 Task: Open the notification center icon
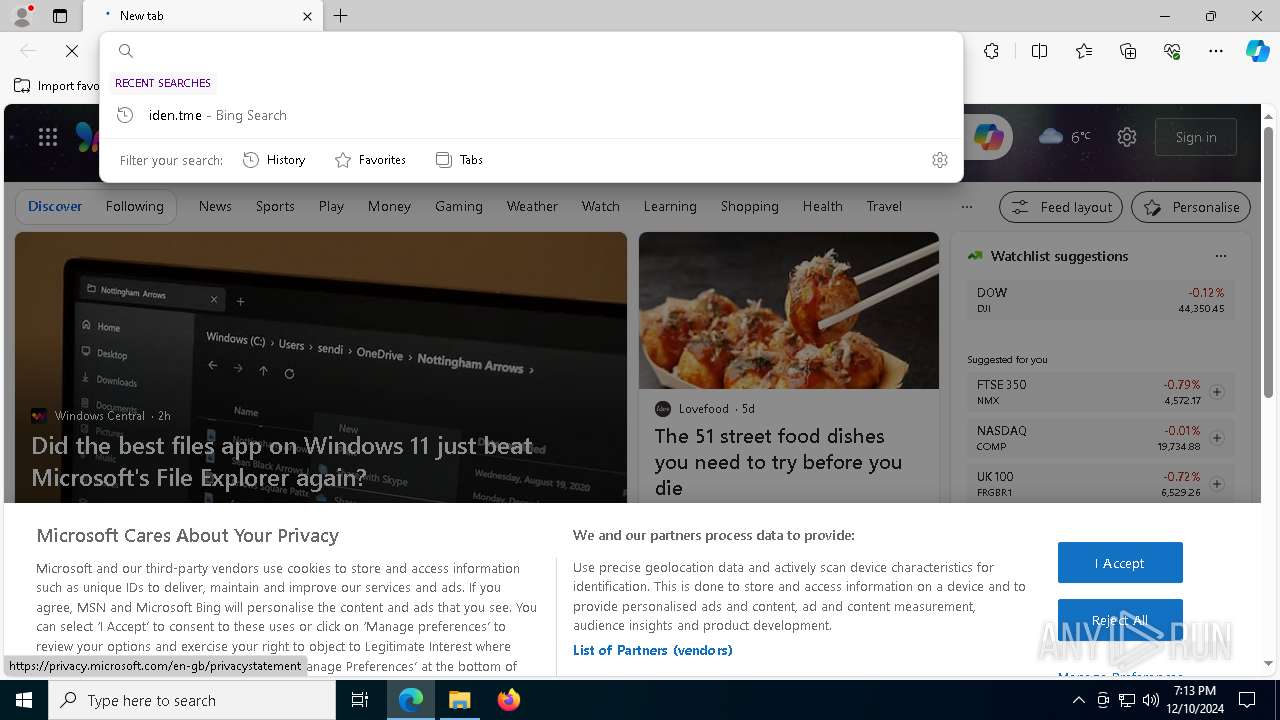[1247, 700]
